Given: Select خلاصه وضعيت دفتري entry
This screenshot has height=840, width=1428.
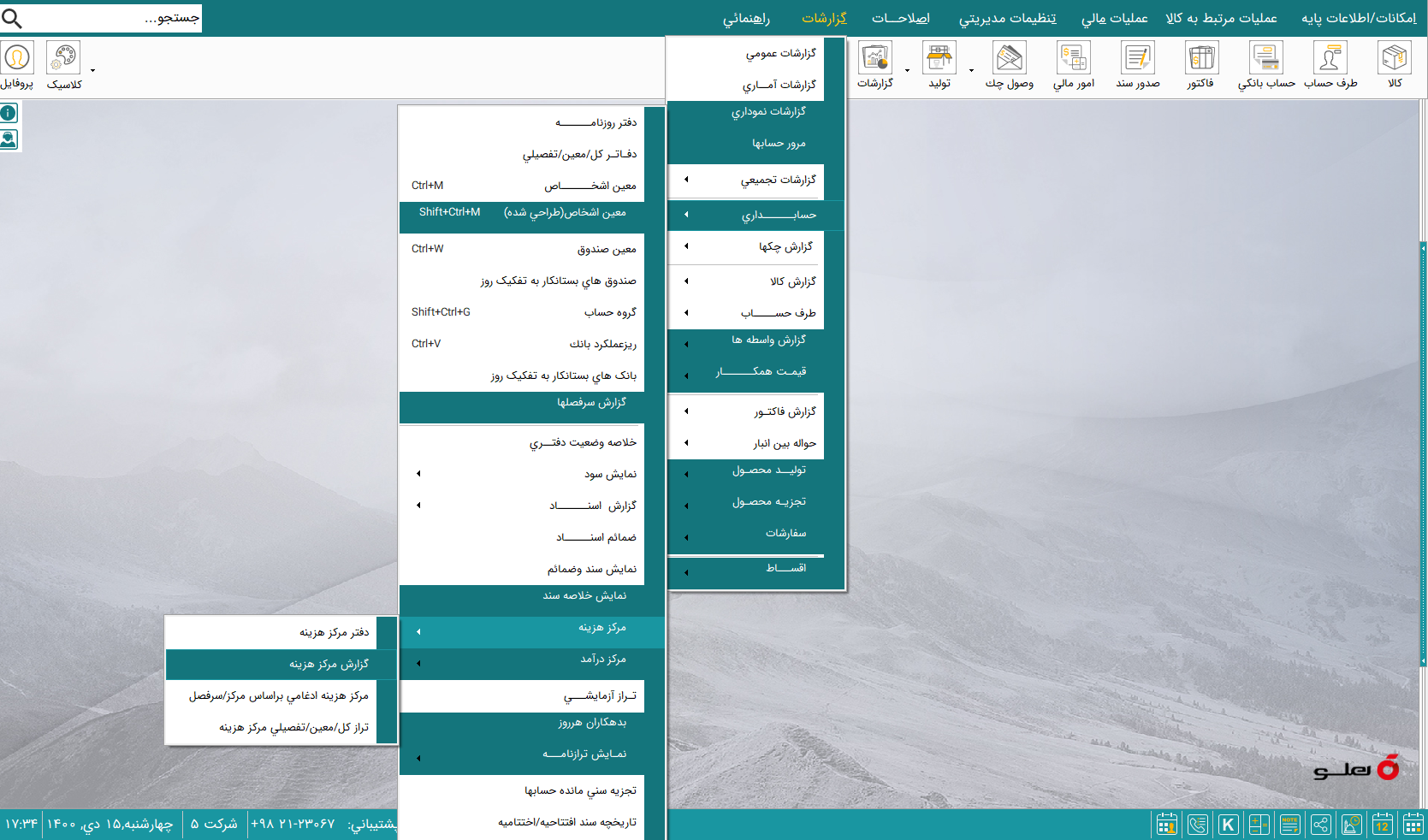Looking at the screenshot, I should pos(522,442).
